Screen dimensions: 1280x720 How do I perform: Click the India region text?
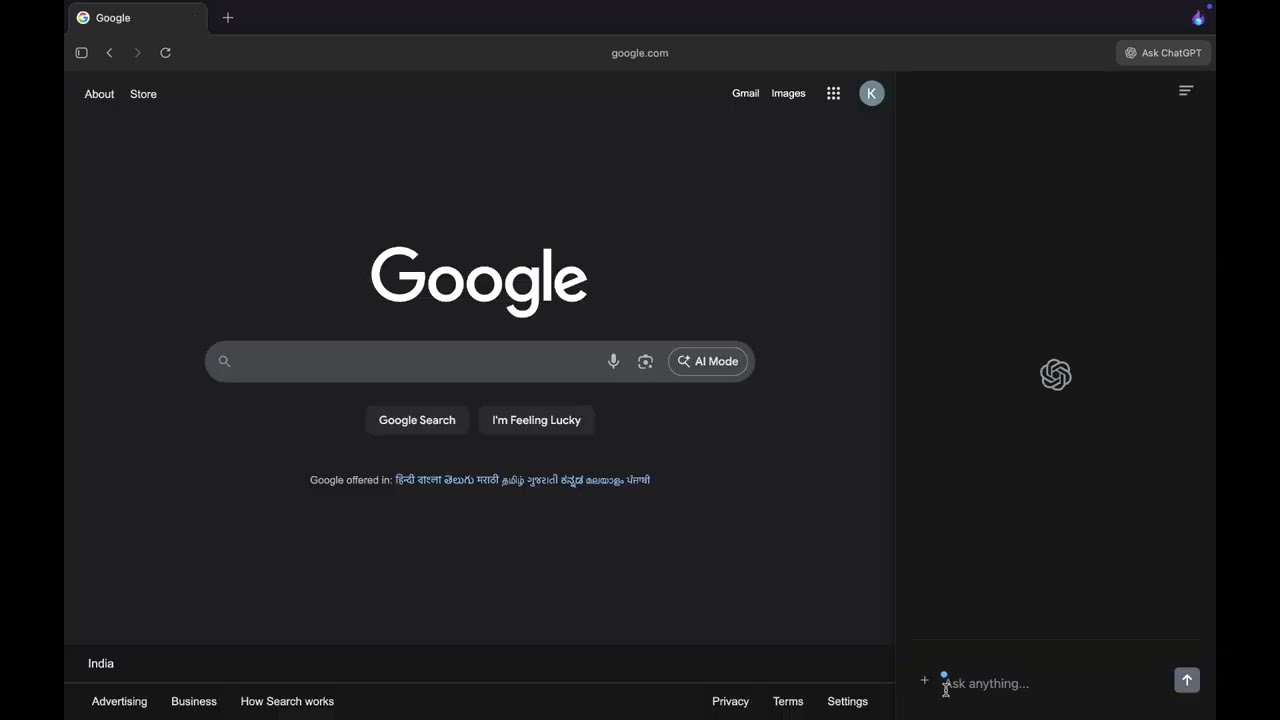101,663
